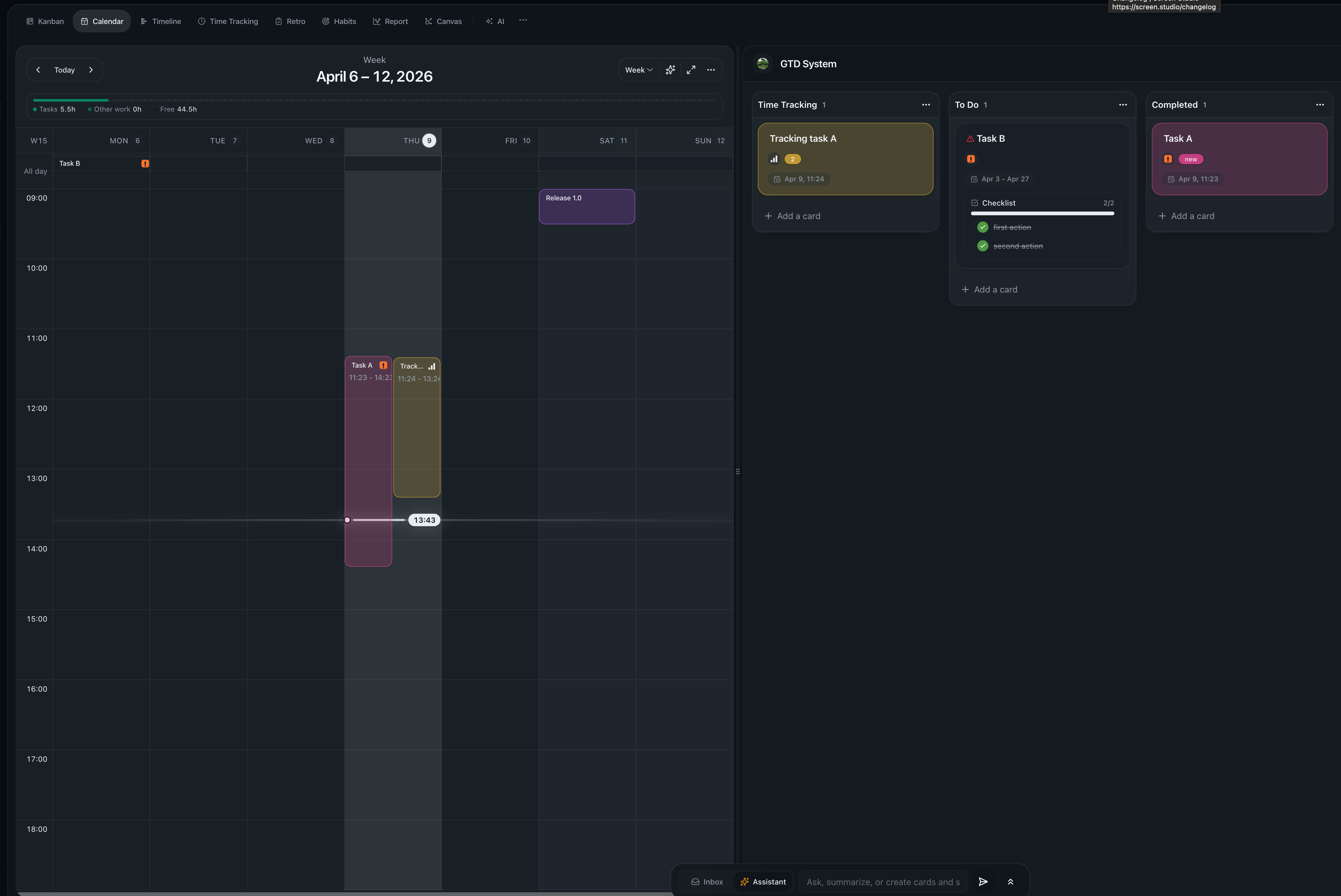Open To Do column options menu
The image size is (1341, 896).
click(1123, 105)
